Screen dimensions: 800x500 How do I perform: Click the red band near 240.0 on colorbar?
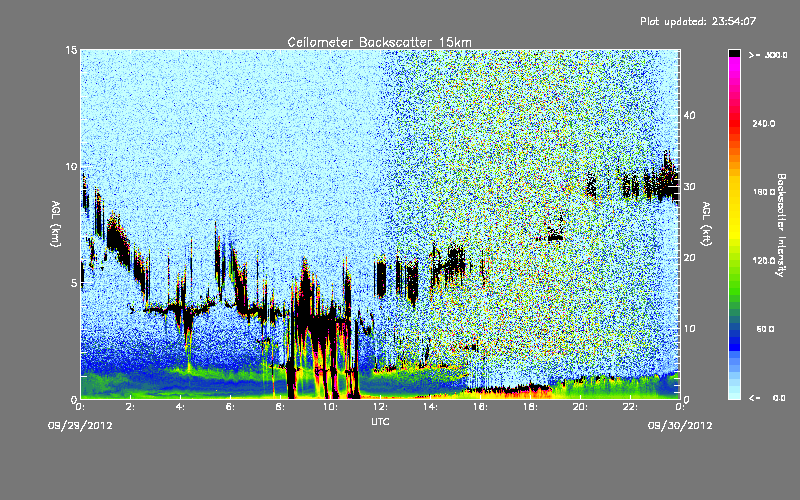coord(734,124)
